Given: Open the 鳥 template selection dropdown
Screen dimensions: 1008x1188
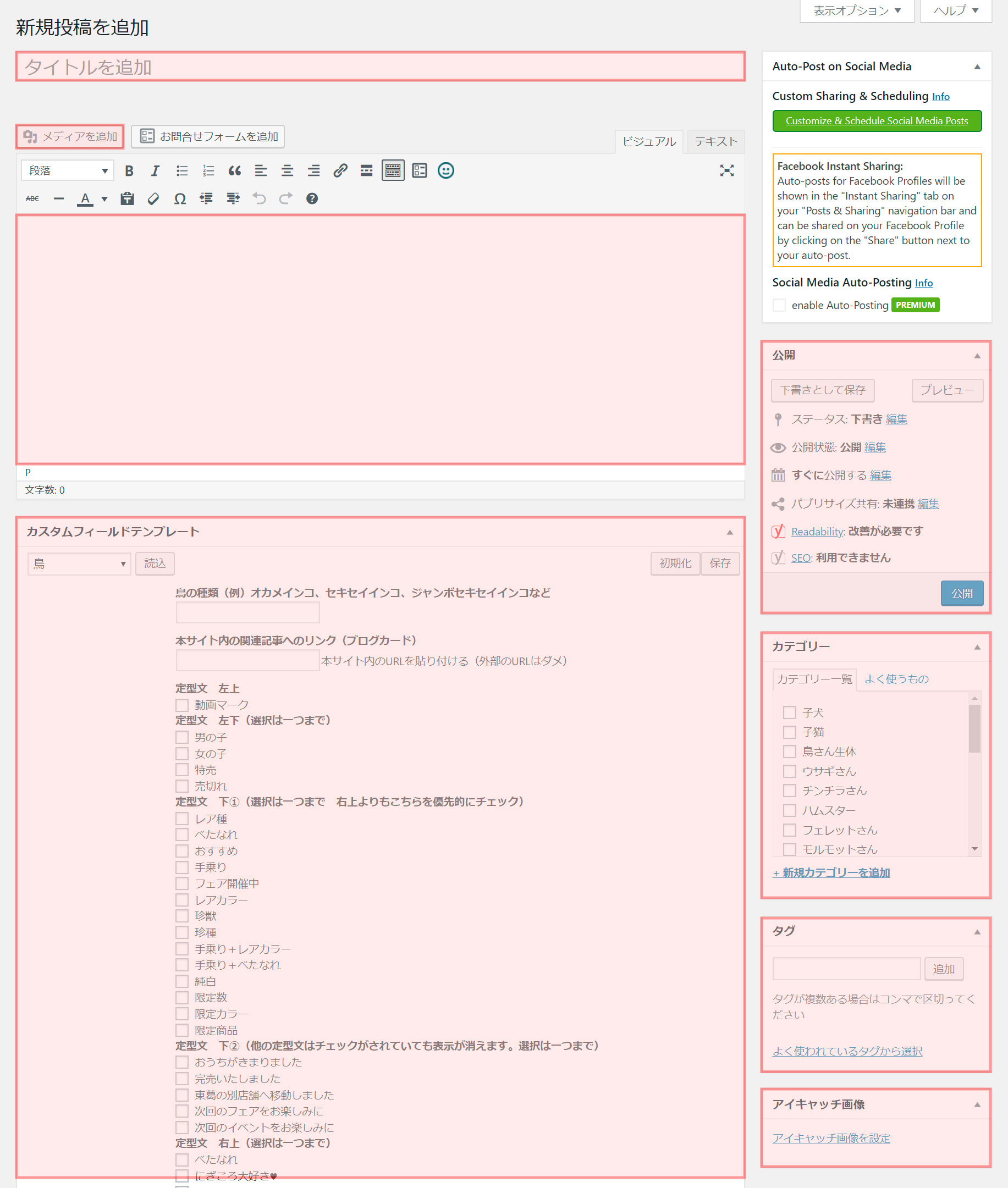Looking at the screenshot, I should coord(79,563).
